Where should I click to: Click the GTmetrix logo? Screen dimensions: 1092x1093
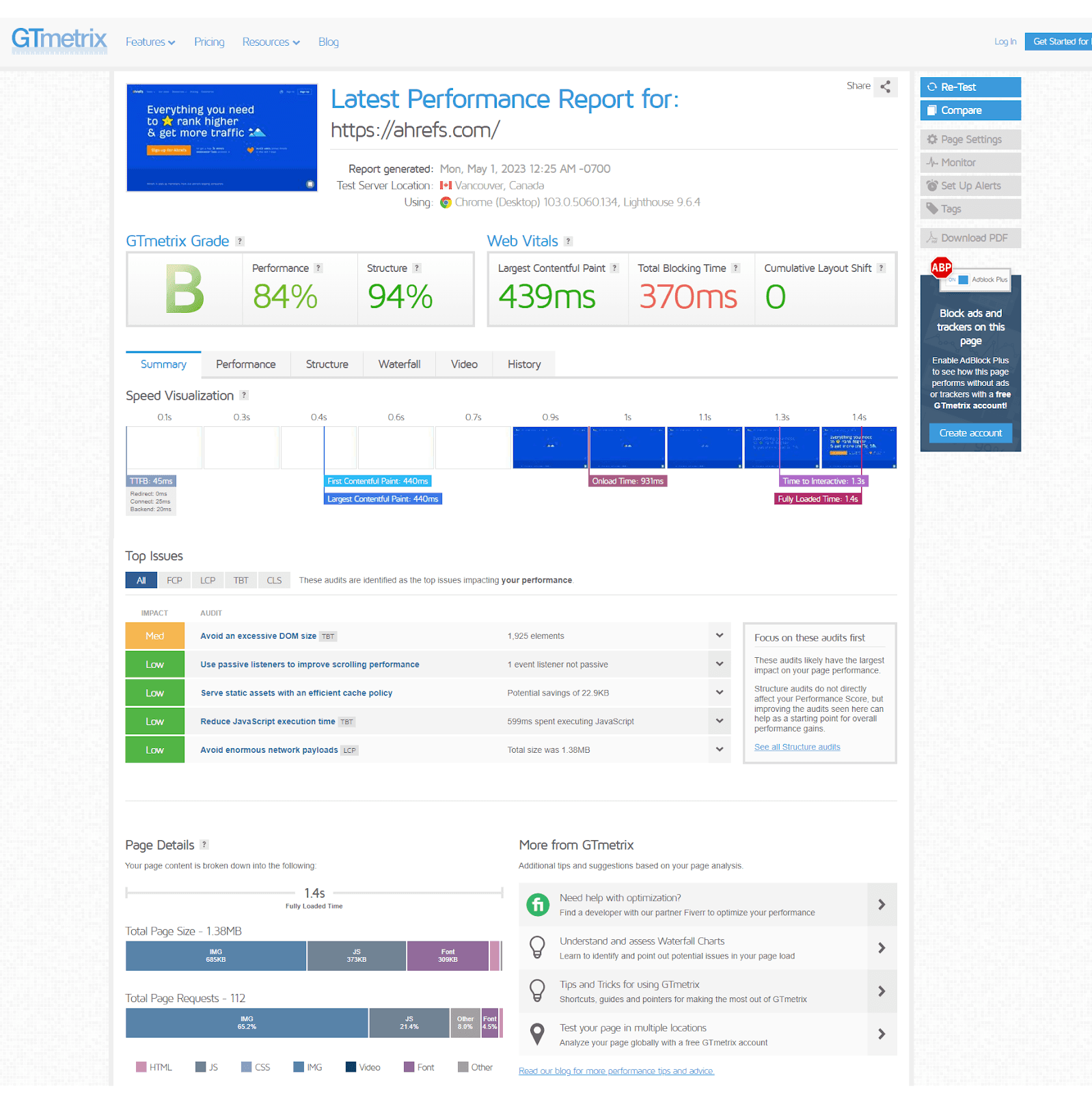59,40
